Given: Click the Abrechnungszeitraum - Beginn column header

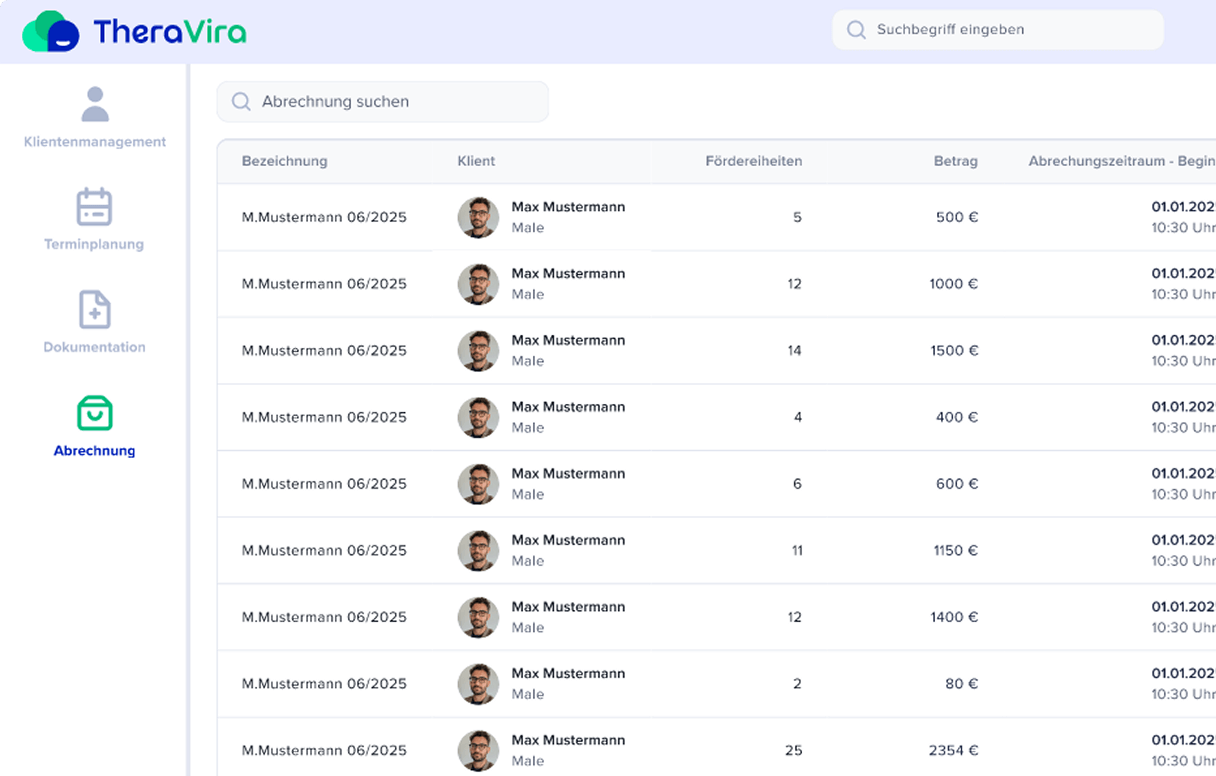Looking at the screenshot, I should pos(1121,161).
